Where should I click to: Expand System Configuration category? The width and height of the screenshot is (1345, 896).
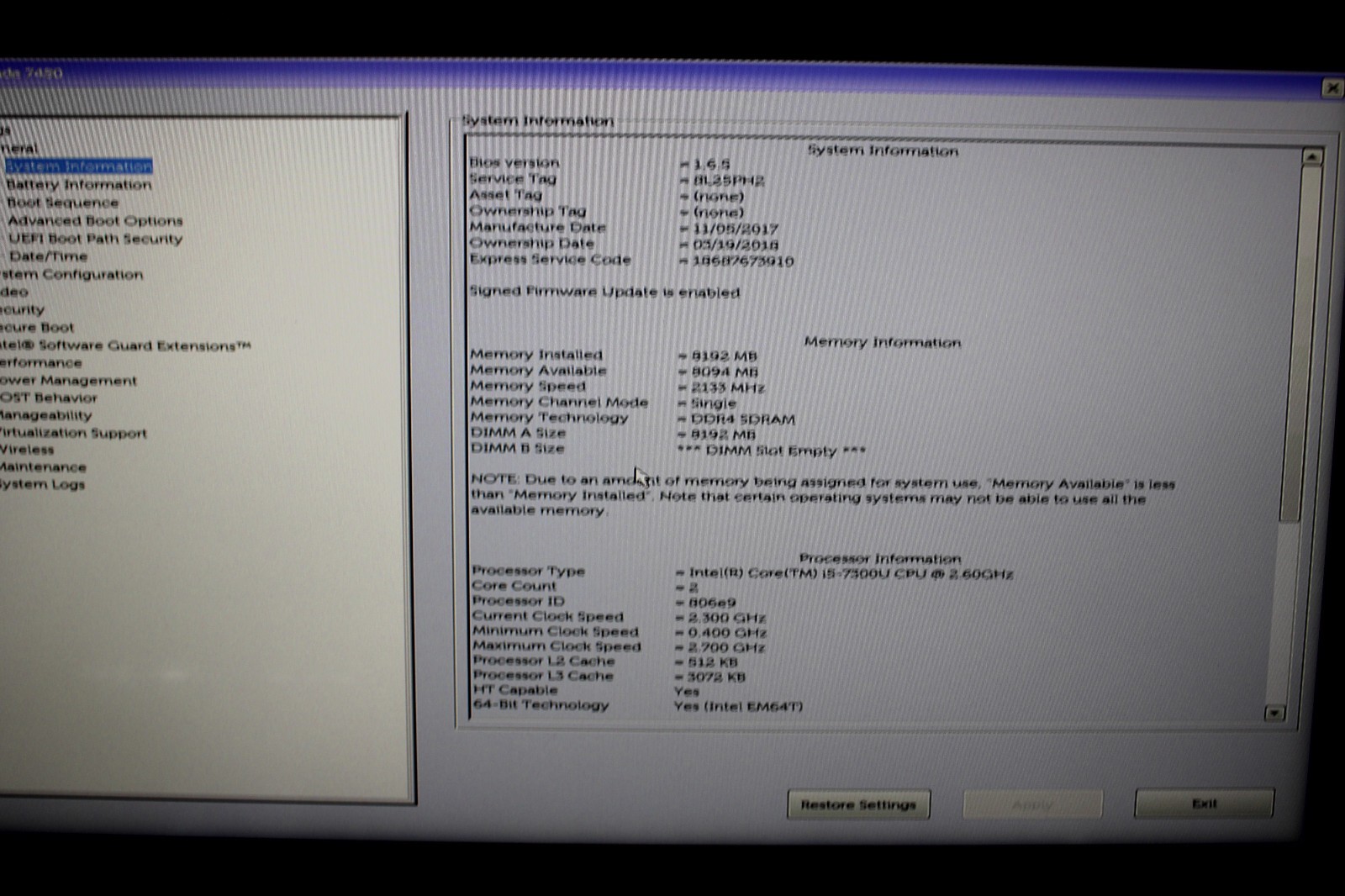71,275
